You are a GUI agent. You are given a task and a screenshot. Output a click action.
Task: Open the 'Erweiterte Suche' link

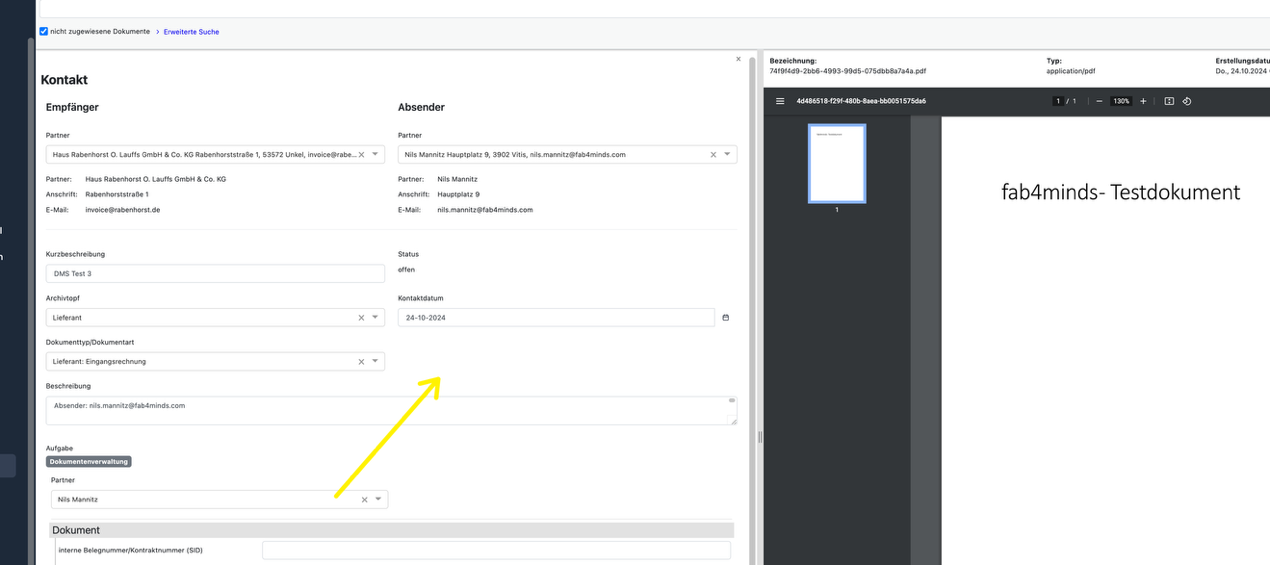click(191, 32)
